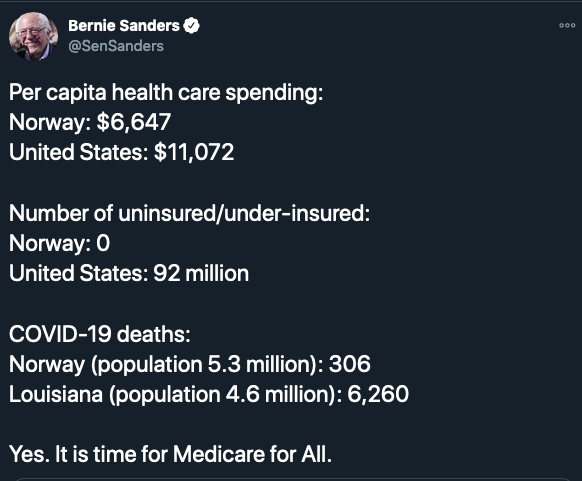The height and width of the screenshot is (481, 582).
Task: Click Bernie Sanders' profile picture
Action: coord(33,36)
